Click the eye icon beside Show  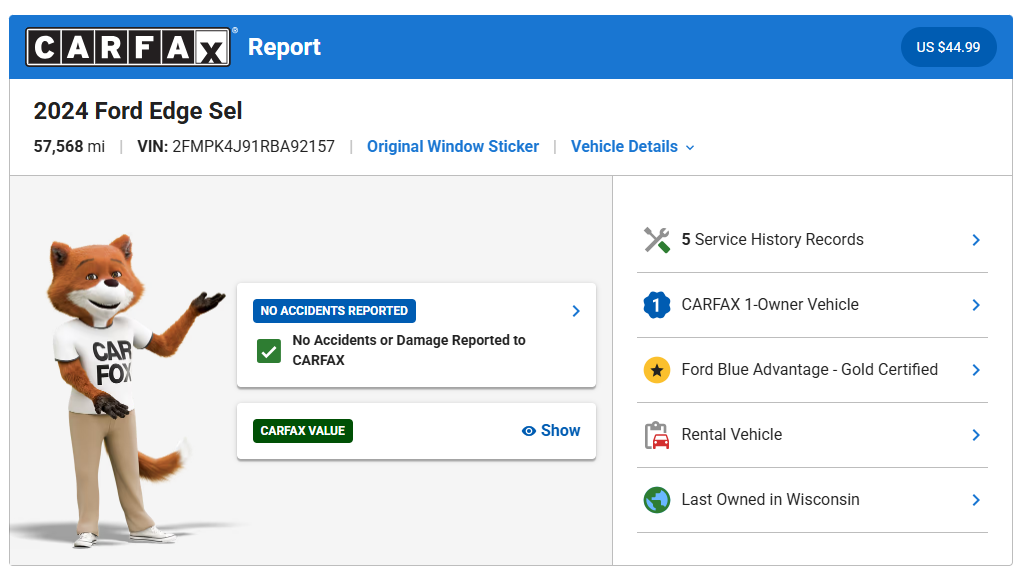(529, 431)
